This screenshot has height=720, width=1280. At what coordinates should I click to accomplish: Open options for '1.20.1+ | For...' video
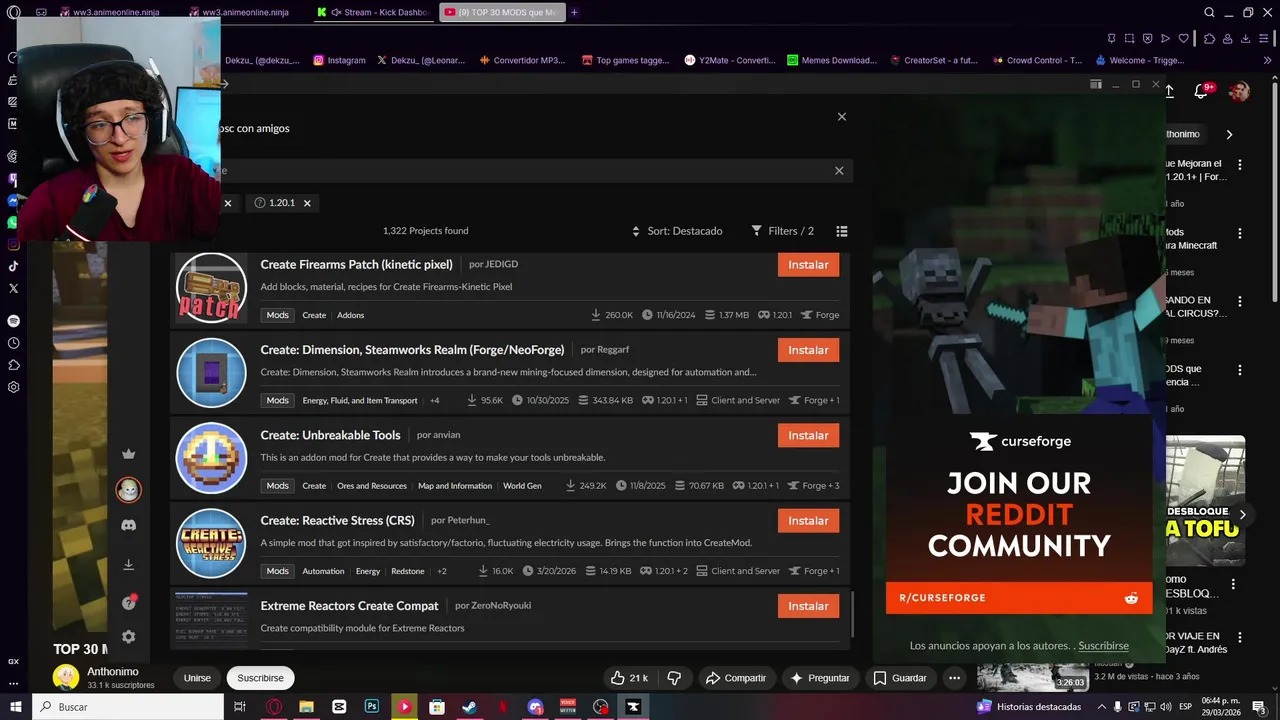tap(1240, 164)
